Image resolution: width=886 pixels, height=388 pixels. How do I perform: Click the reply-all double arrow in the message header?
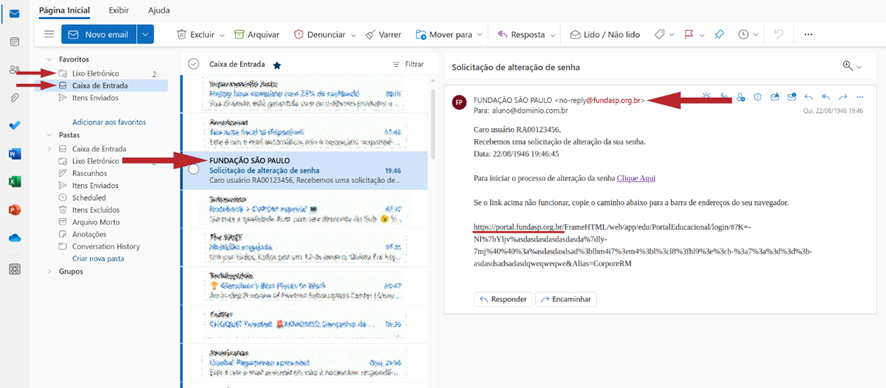[826, 97]
